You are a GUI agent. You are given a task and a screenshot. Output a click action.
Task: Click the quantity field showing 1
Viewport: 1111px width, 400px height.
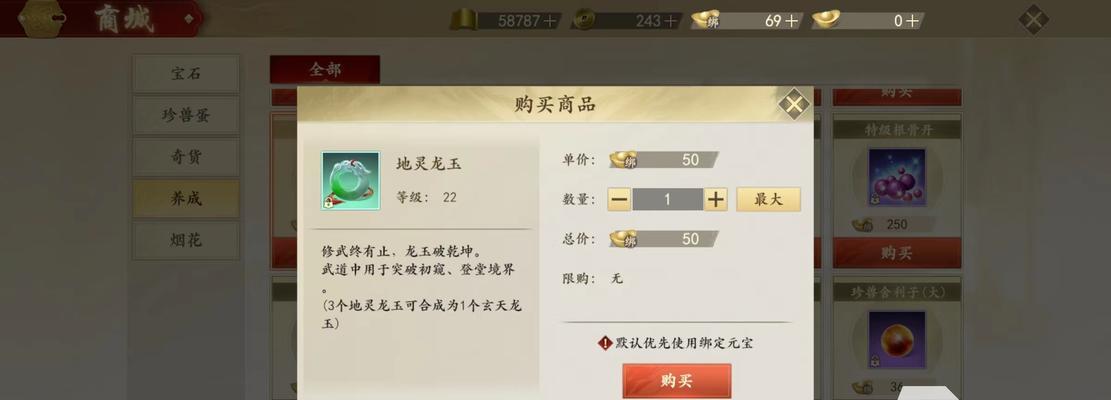(667, 200)
